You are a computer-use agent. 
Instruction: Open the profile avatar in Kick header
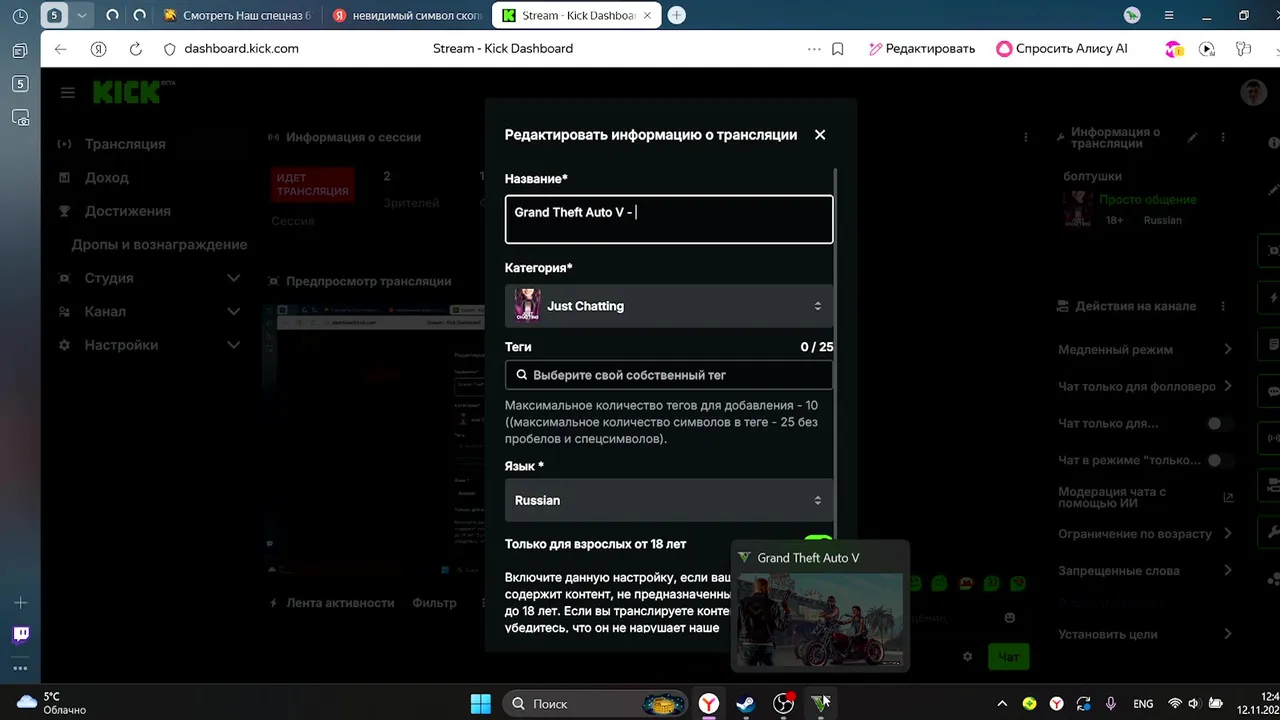1253,93
